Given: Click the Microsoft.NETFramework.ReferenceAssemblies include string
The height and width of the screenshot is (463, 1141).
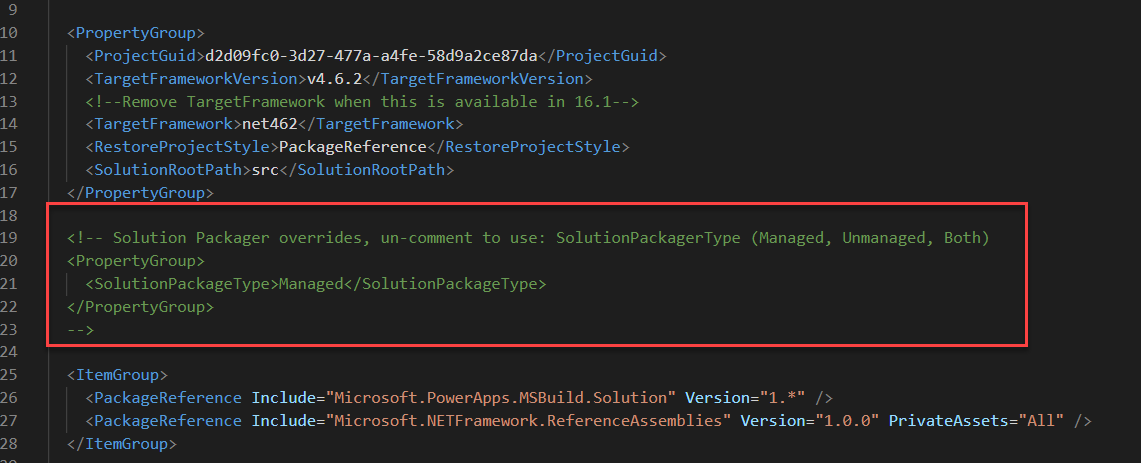Looking at the screenshot, I should [527, 421].
